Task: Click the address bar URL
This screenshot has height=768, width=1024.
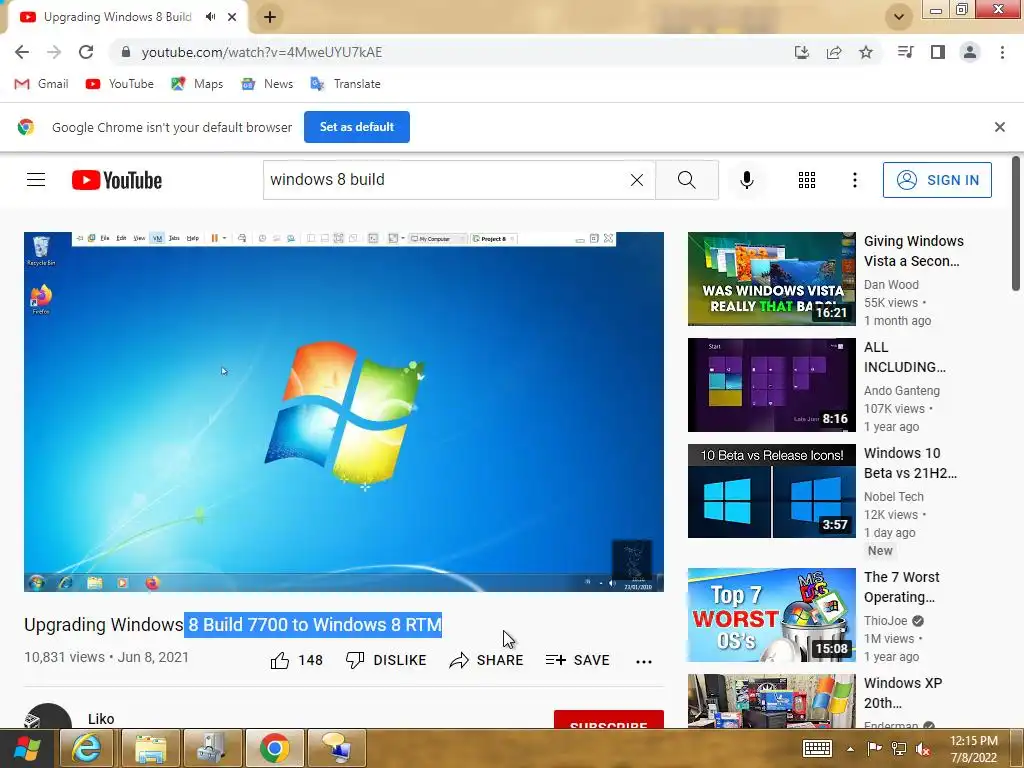Action: [x=261, y=52]
